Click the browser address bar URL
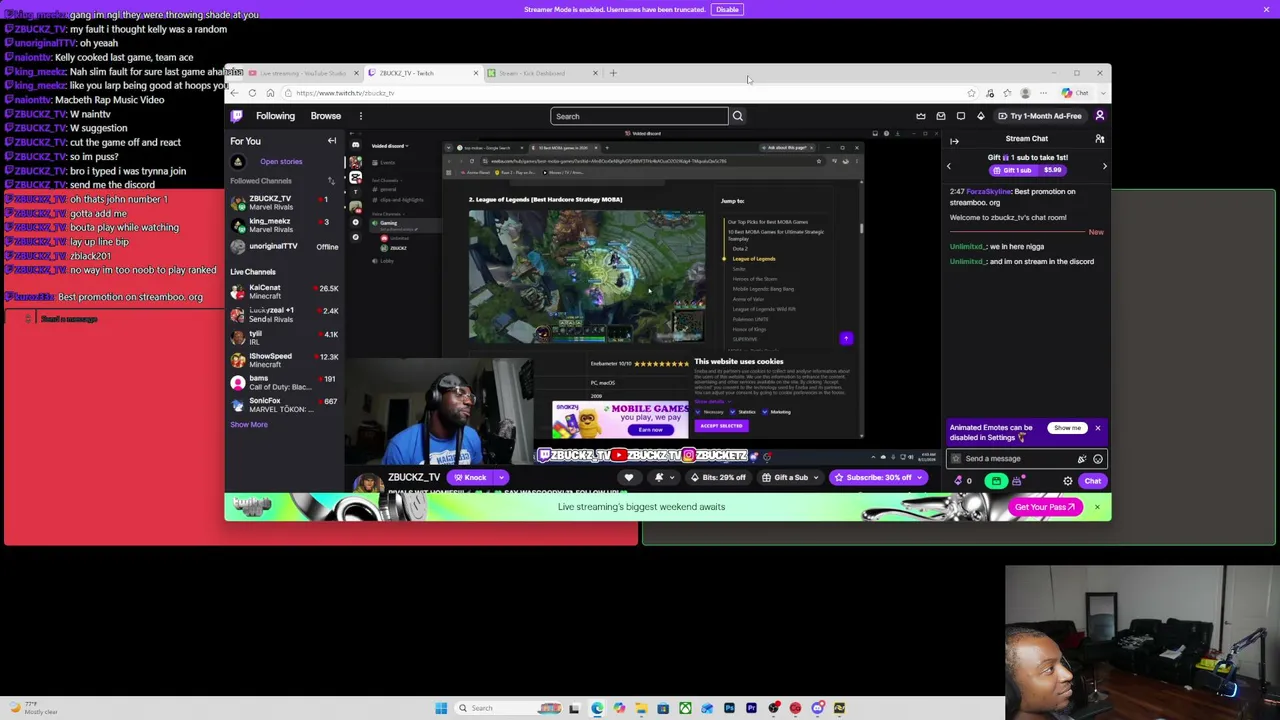 [x=345, y=93]
